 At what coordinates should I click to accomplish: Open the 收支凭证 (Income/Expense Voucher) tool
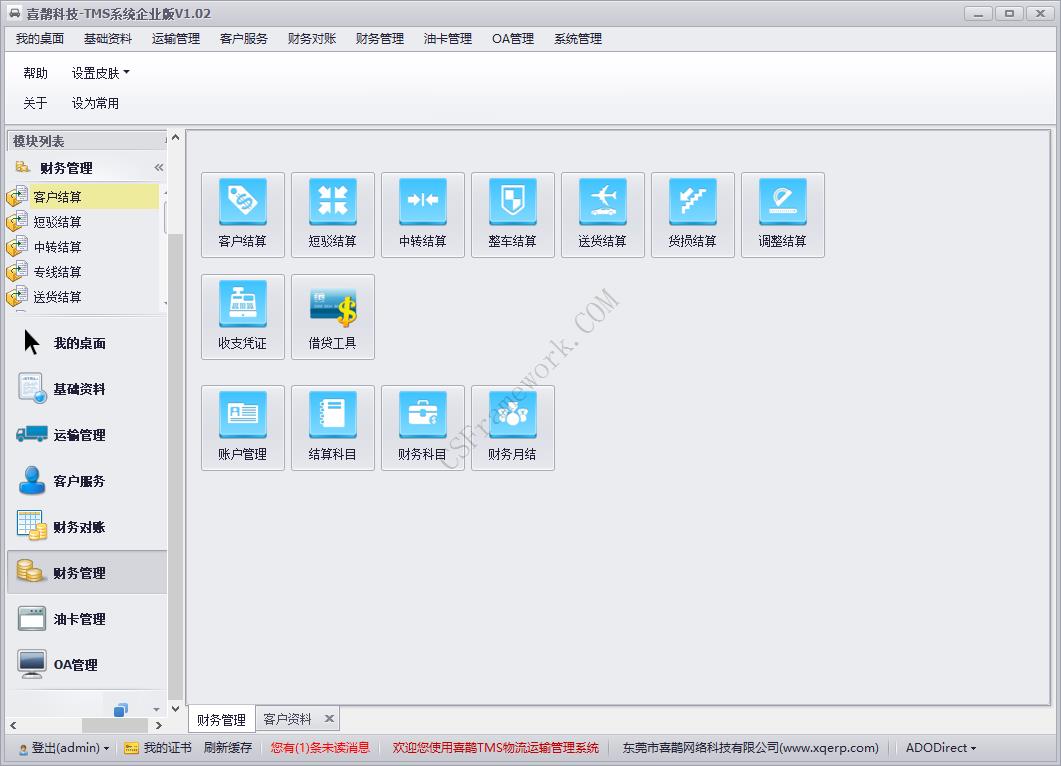[x=242, y=316]
